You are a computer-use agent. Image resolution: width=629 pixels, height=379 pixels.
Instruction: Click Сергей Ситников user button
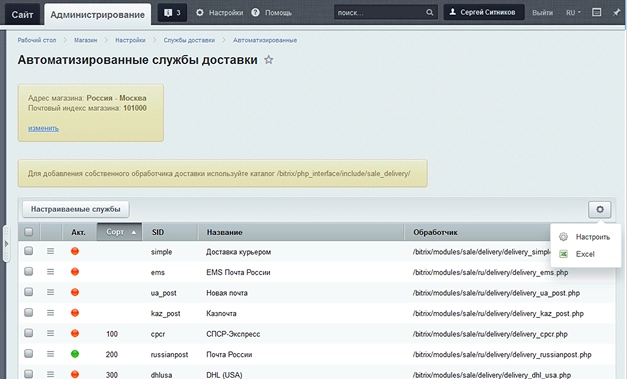483,12
